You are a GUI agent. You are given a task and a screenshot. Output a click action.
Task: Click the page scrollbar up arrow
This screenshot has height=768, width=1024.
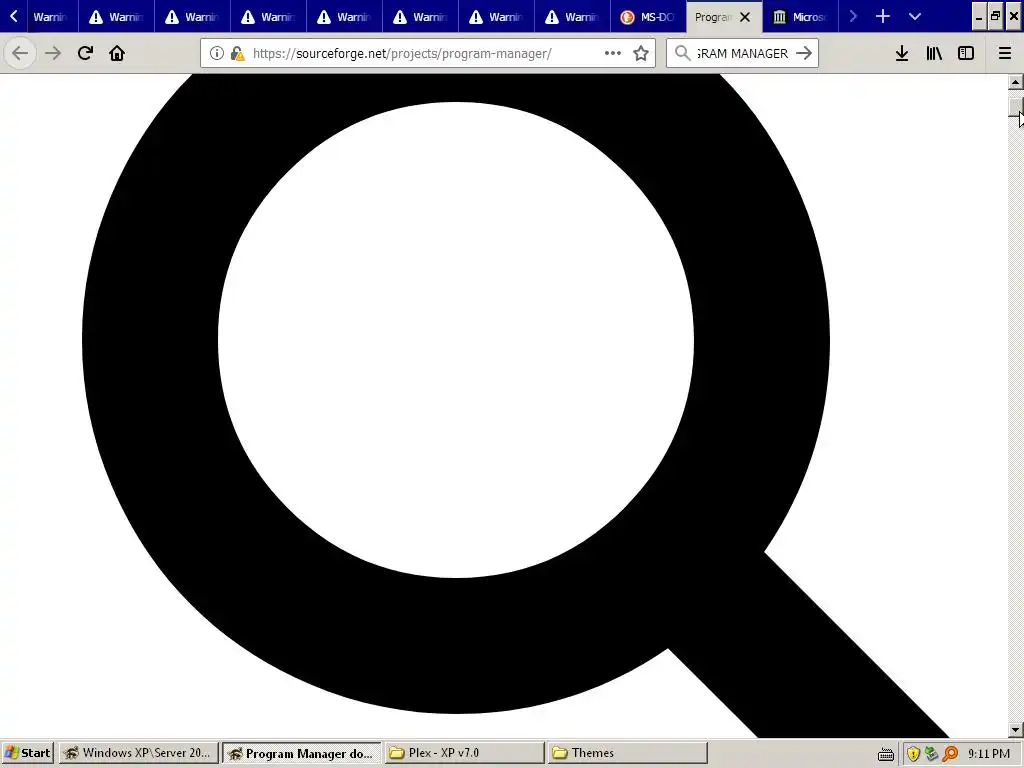tap(1016, 82)
